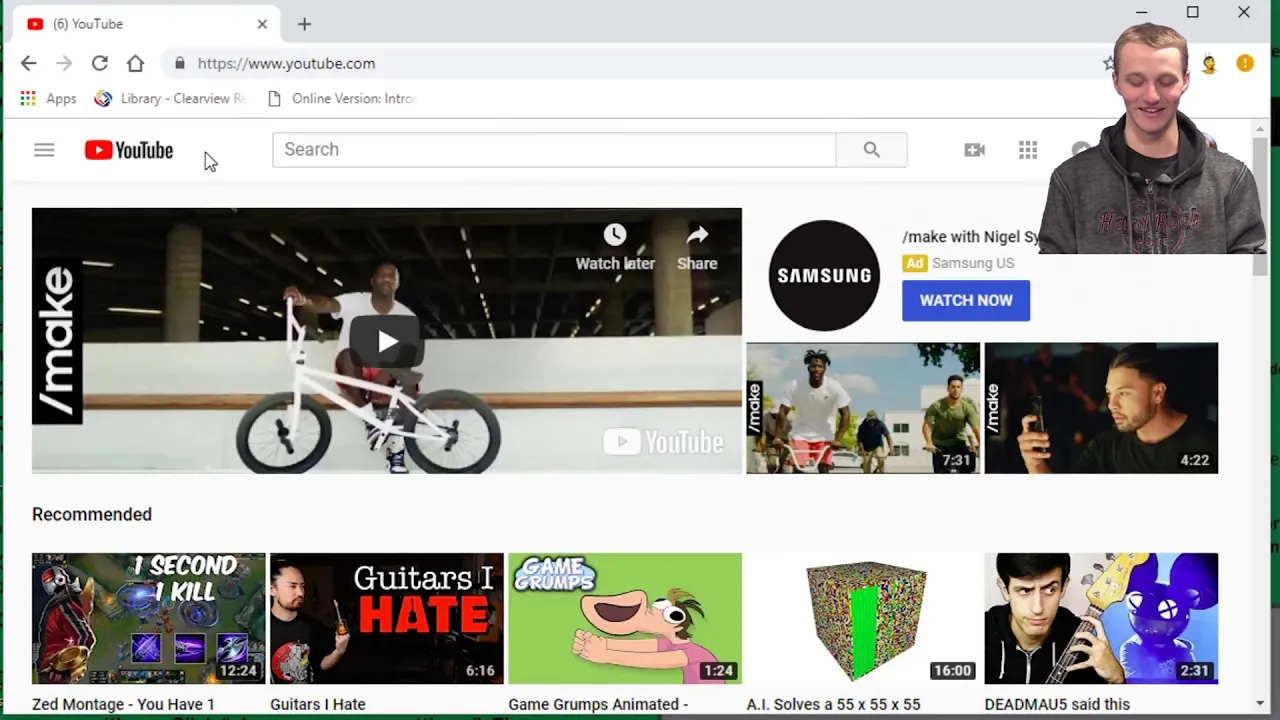Open Library - Clearview bookmark

[x=173, y=98]
